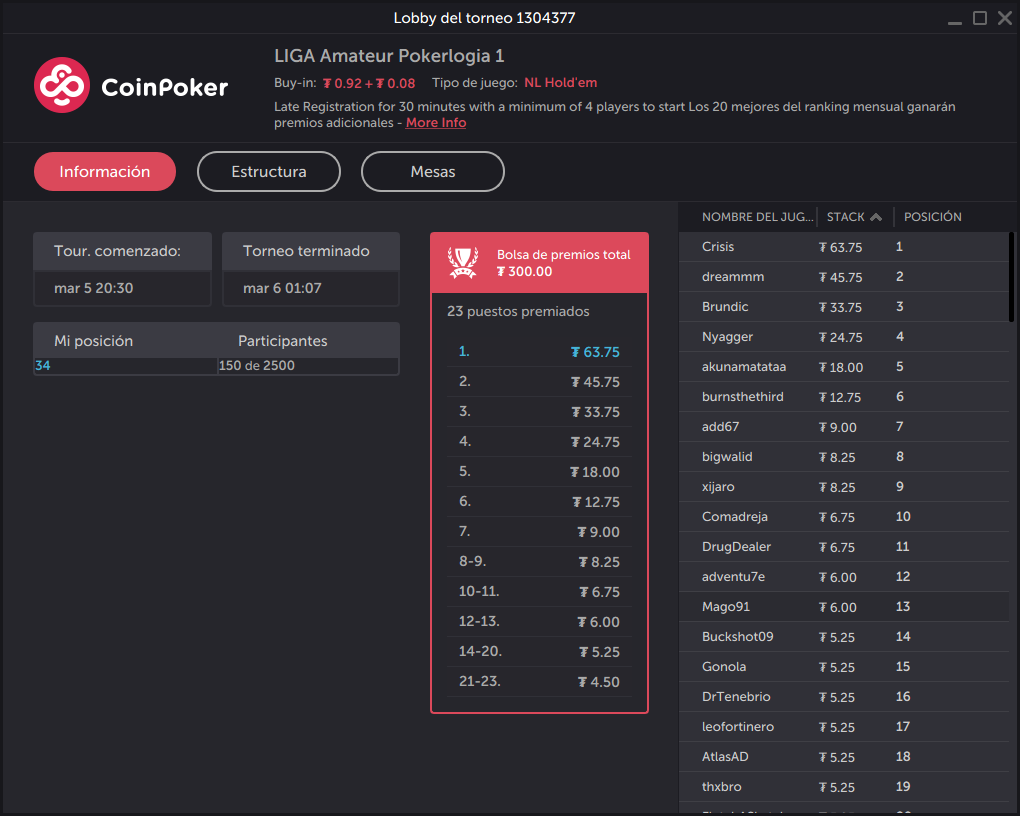Click the Mi posición value 34

click(x=42, y=366)
